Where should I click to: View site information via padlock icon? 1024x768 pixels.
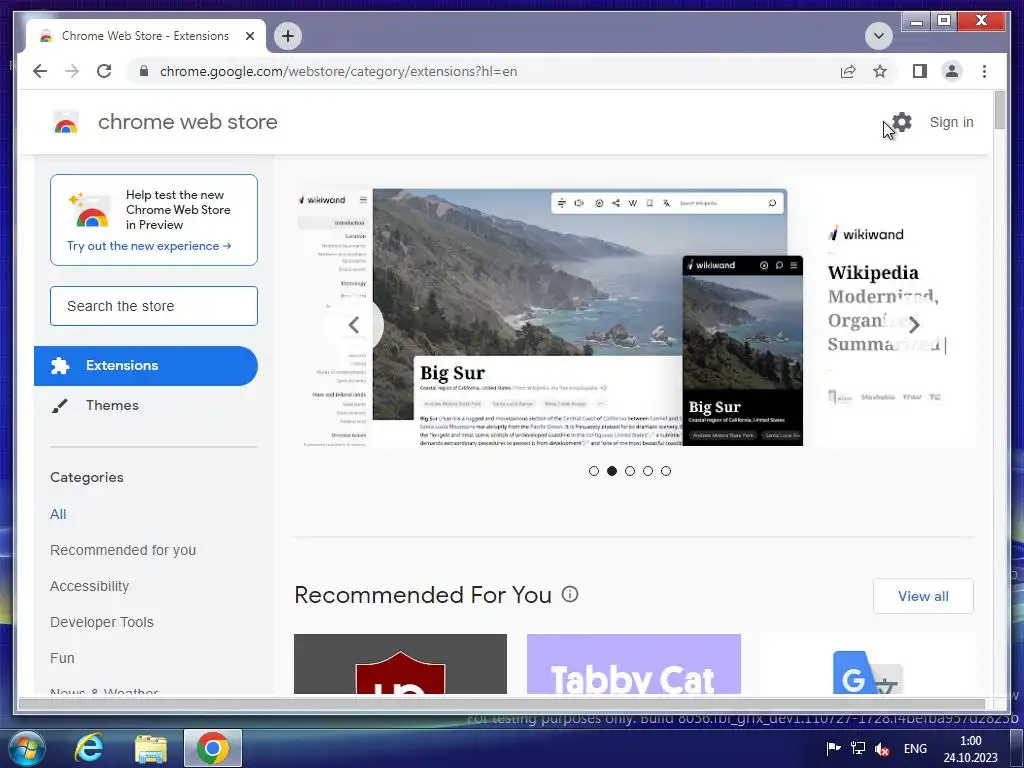pos(144,71)
